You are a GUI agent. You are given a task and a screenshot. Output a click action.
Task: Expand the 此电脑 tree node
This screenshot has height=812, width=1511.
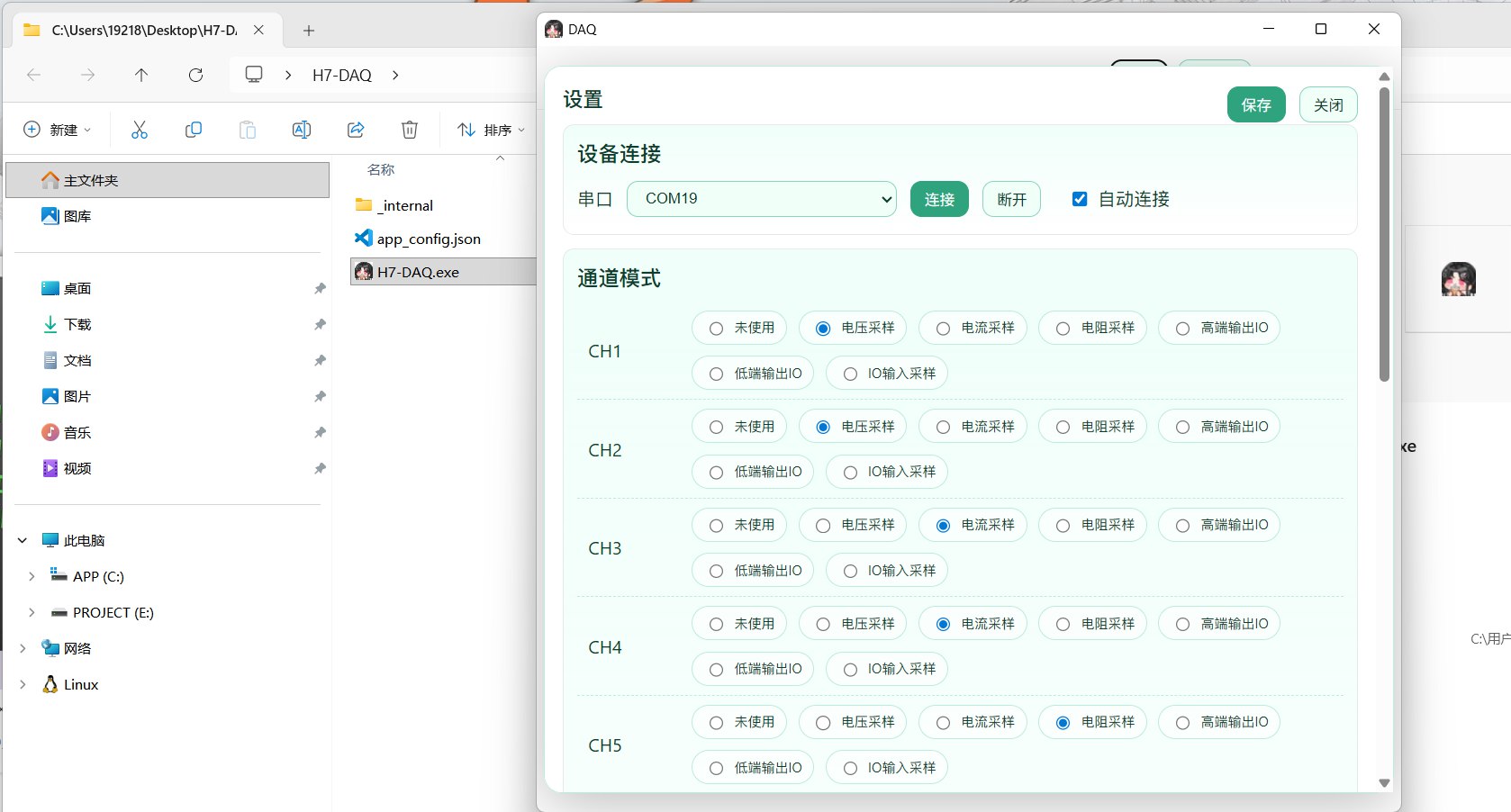23,540
